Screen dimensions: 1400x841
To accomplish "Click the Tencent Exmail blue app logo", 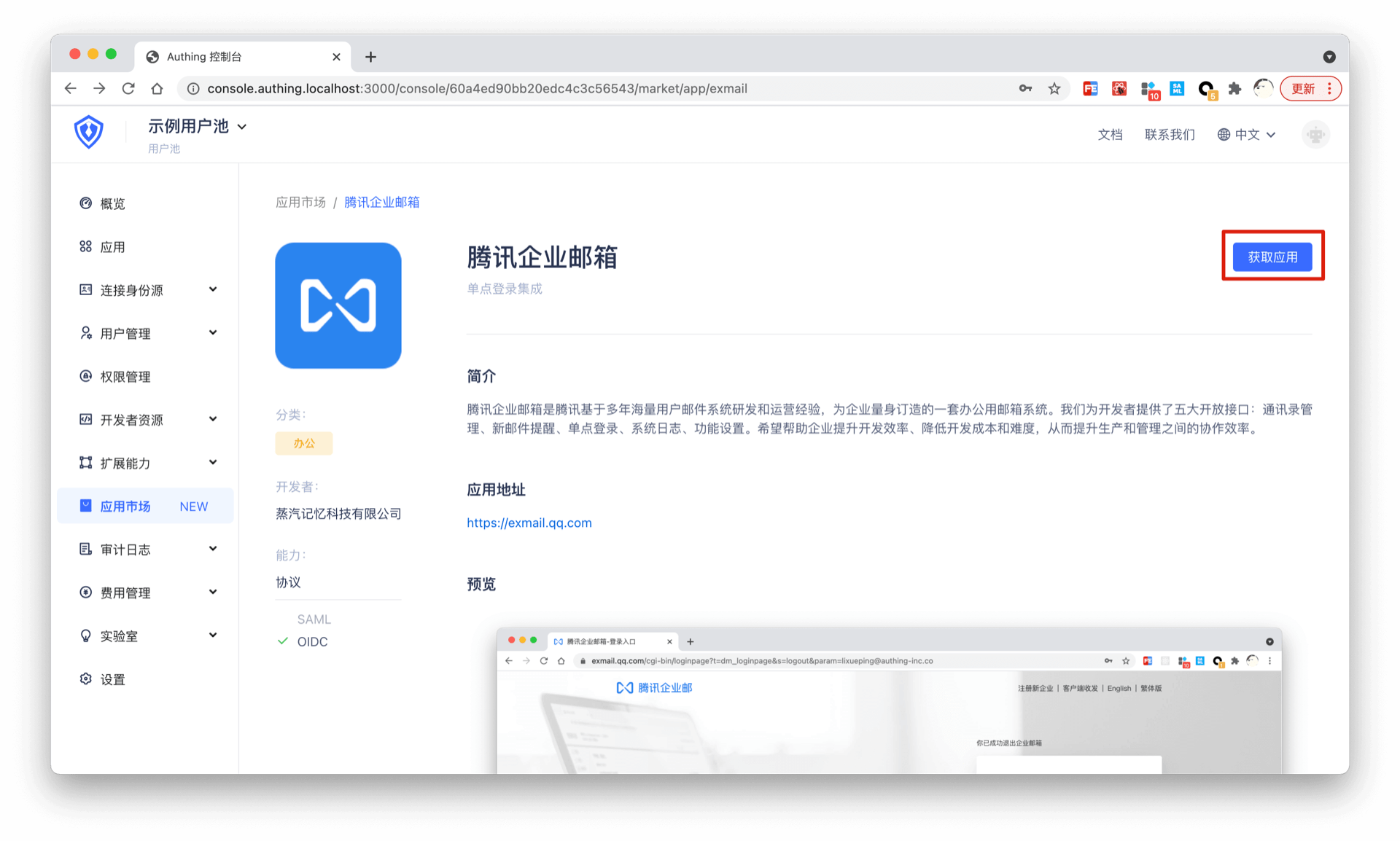I will click(338, 305).
